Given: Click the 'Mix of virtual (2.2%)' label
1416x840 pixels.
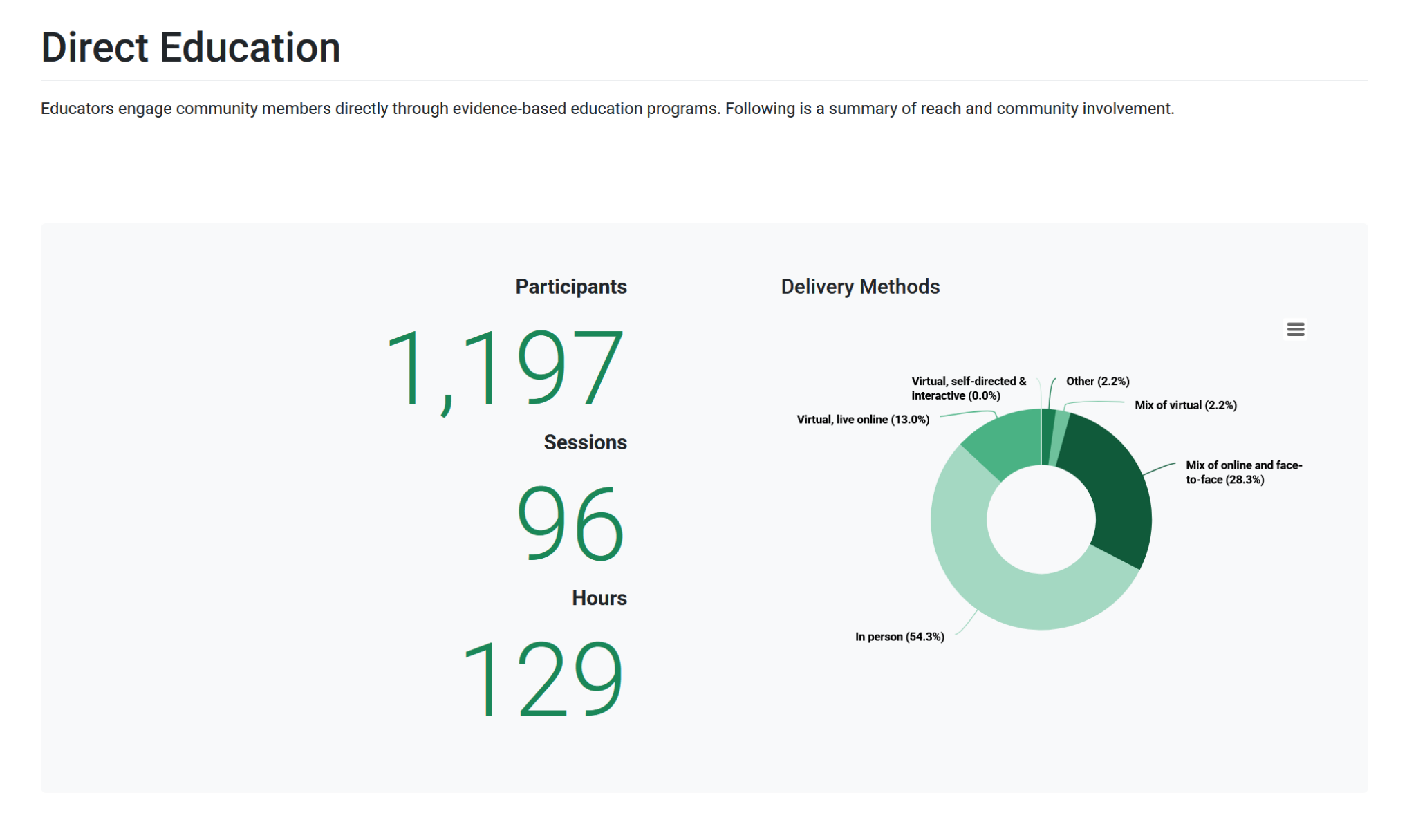Looking at the screenshot, I should click(1185, 405).
